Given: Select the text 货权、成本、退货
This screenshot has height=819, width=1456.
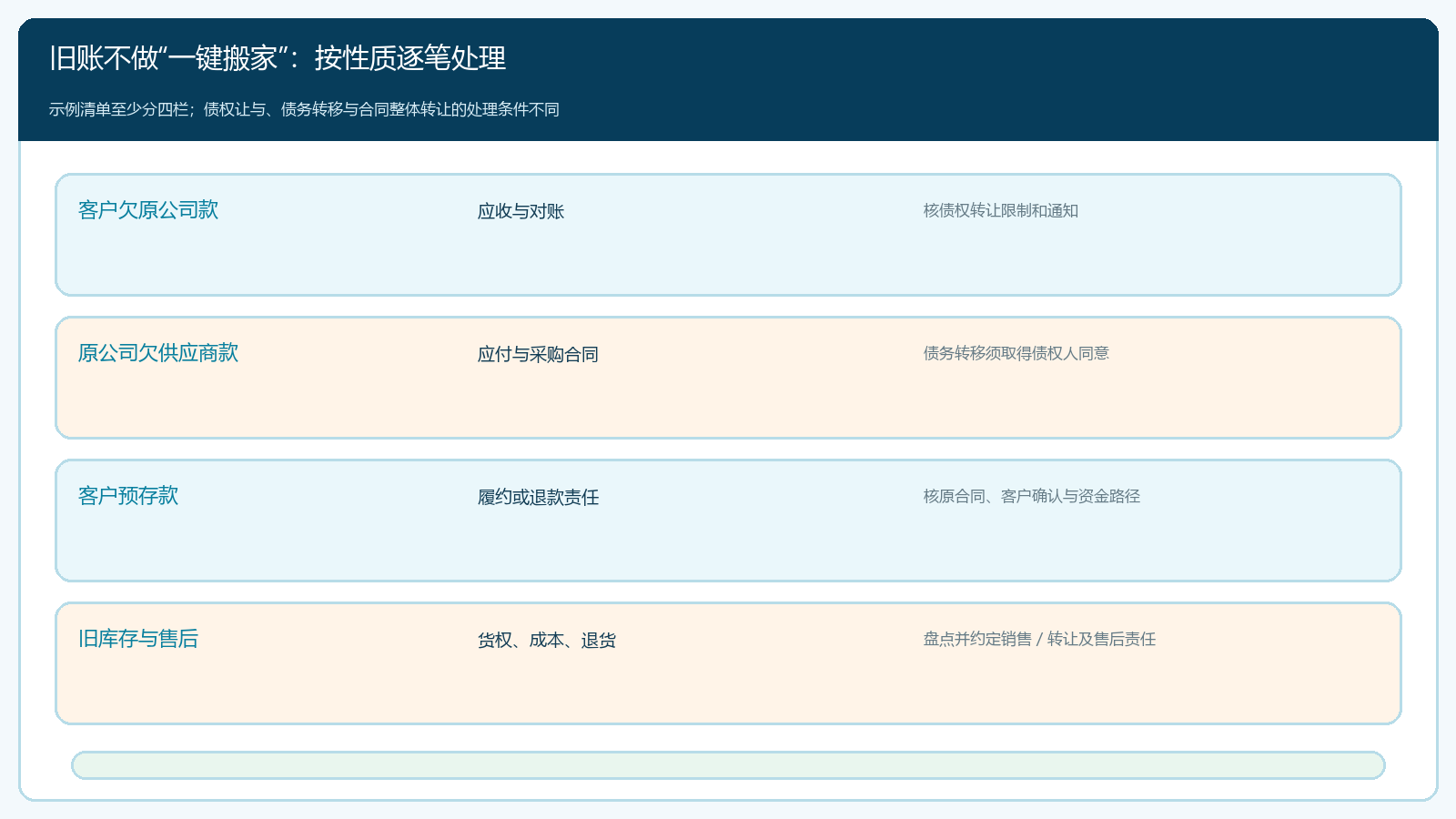Looking at the screenshot, I should [547, 640].
